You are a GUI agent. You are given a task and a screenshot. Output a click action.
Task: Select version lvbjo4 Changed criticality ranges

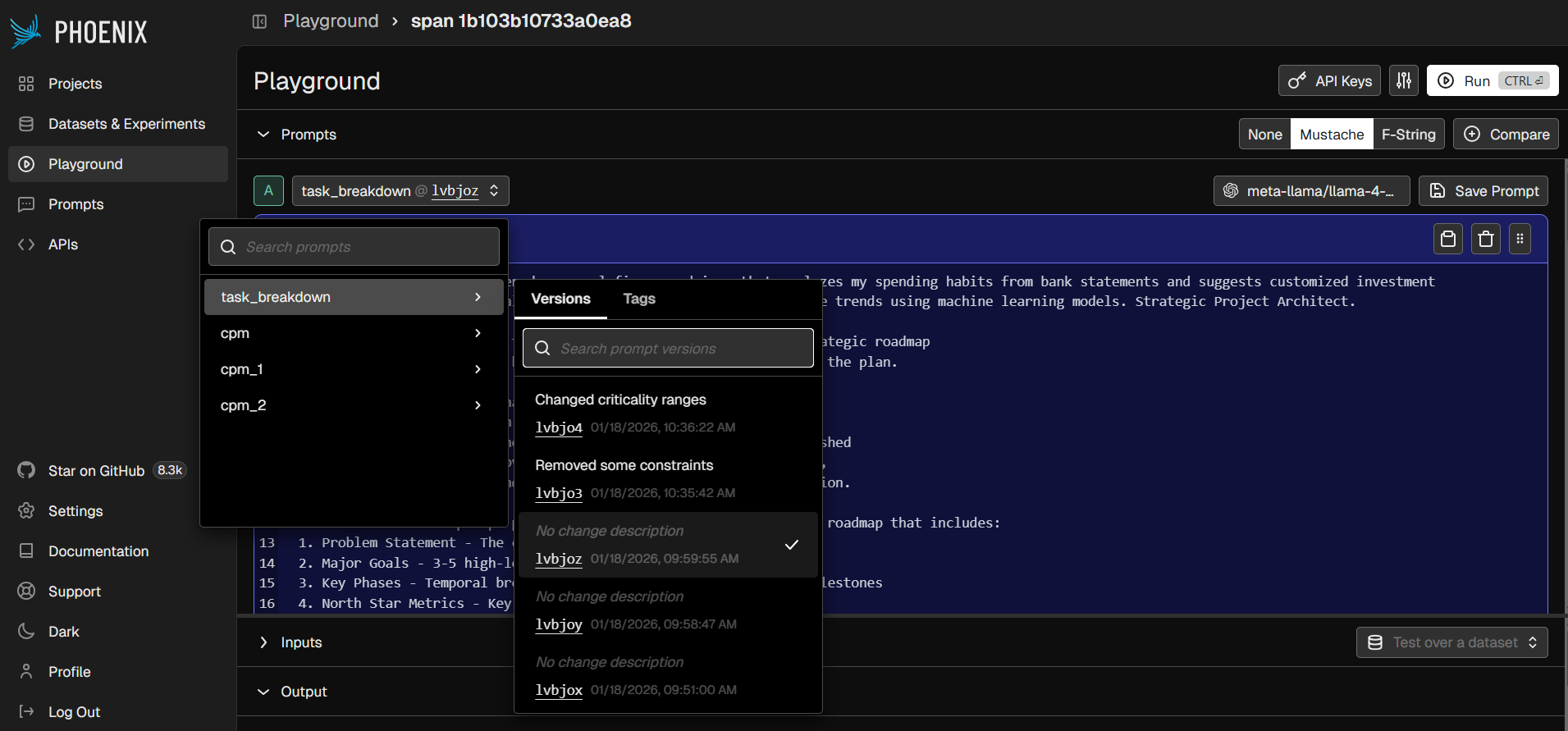click(x=668, y=413)
